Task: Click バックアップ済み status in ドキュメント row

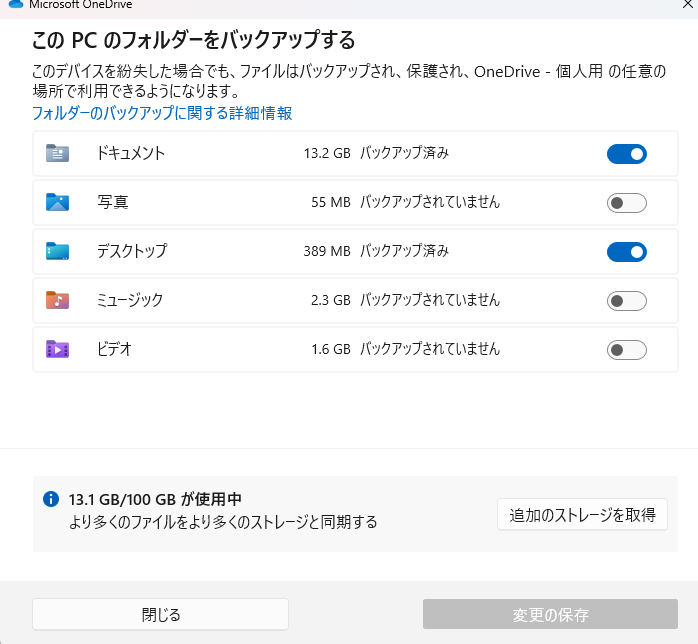Action: point(404,153)
